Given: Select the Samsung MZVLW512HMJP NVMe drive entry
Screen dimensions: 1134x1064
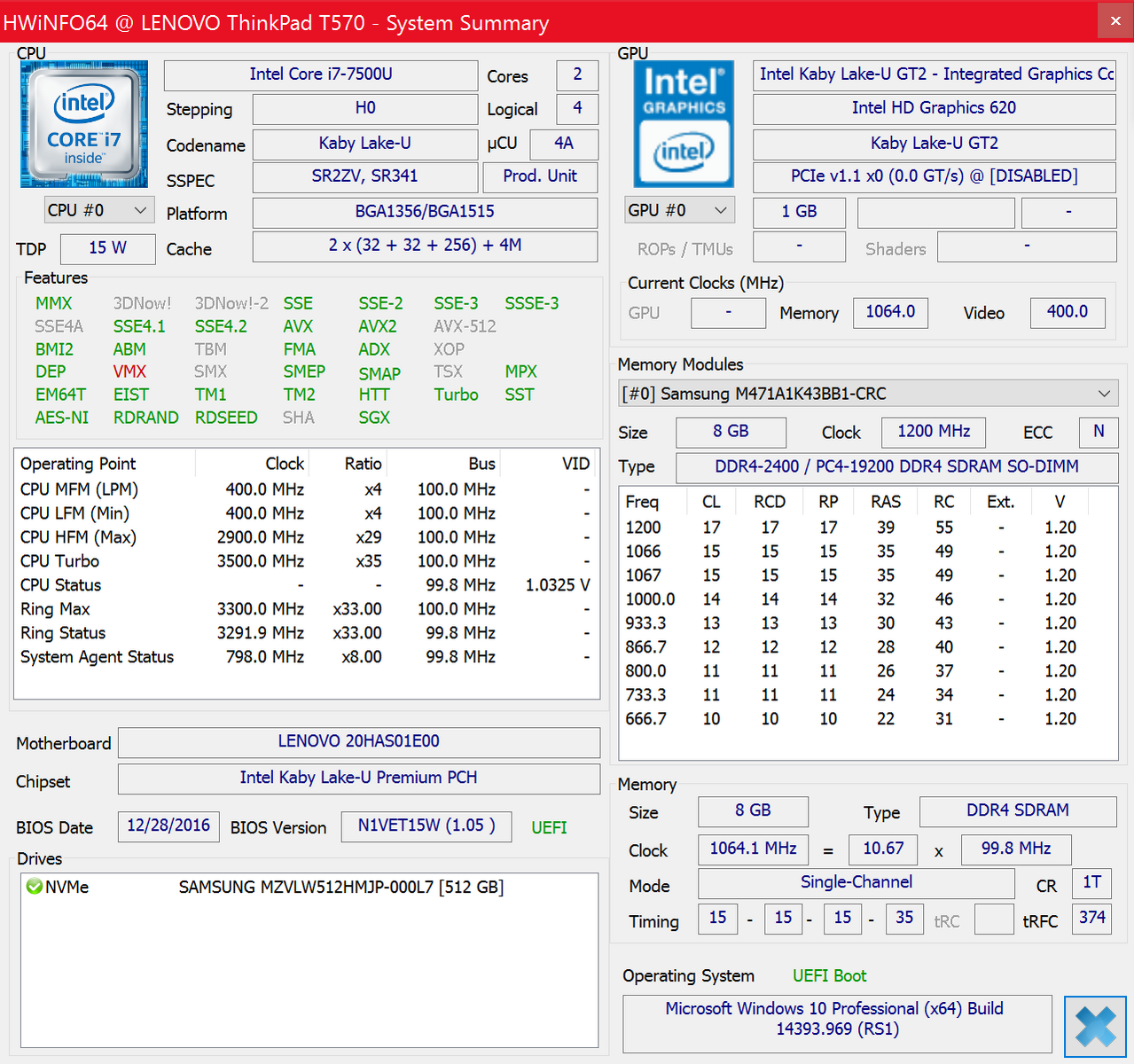Looking at the screenshot, I should pos(340,887).
